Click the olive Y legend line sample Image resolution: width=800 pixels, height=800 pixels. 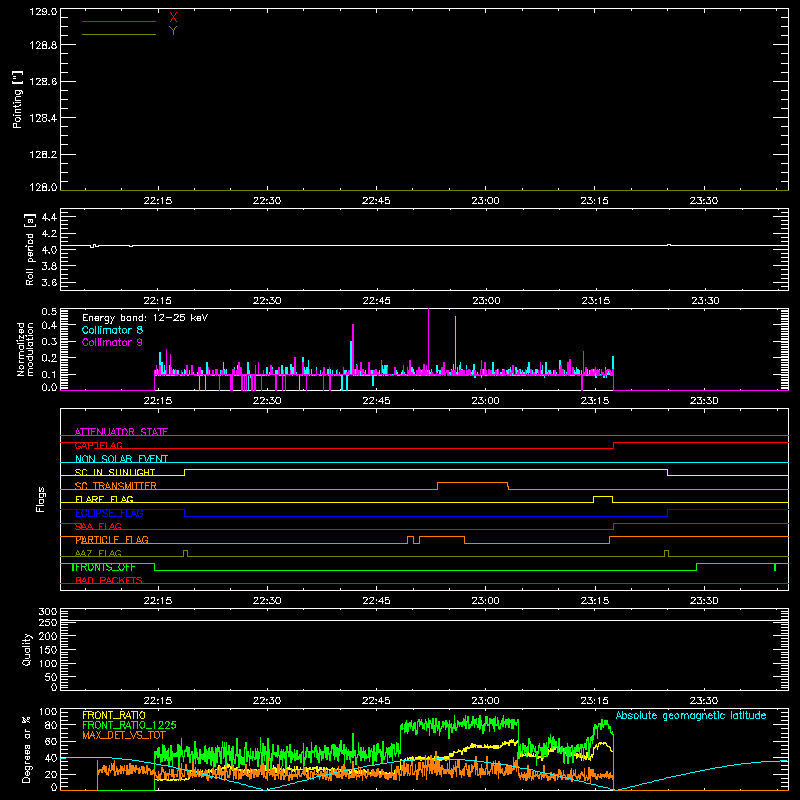pos(119,34)
